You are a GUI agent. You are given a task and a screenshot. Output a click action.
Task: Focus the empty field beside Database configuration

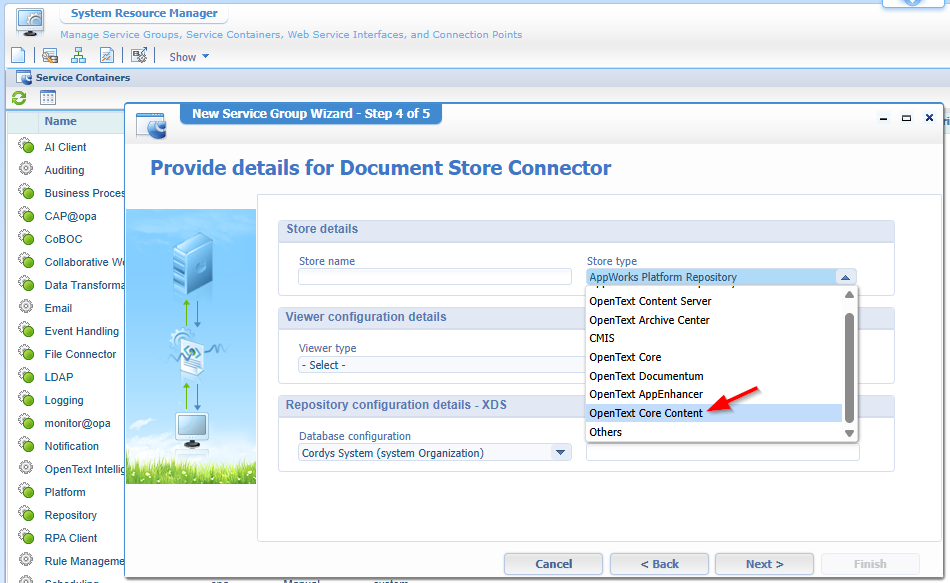[722, 453]
